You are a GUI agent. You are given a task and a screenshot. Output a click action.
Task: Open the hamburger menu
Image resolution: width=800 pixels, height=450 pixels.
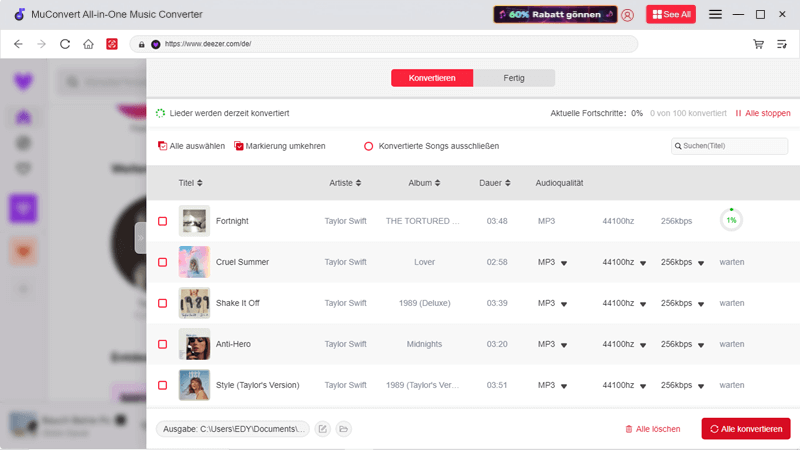point(715,14)
